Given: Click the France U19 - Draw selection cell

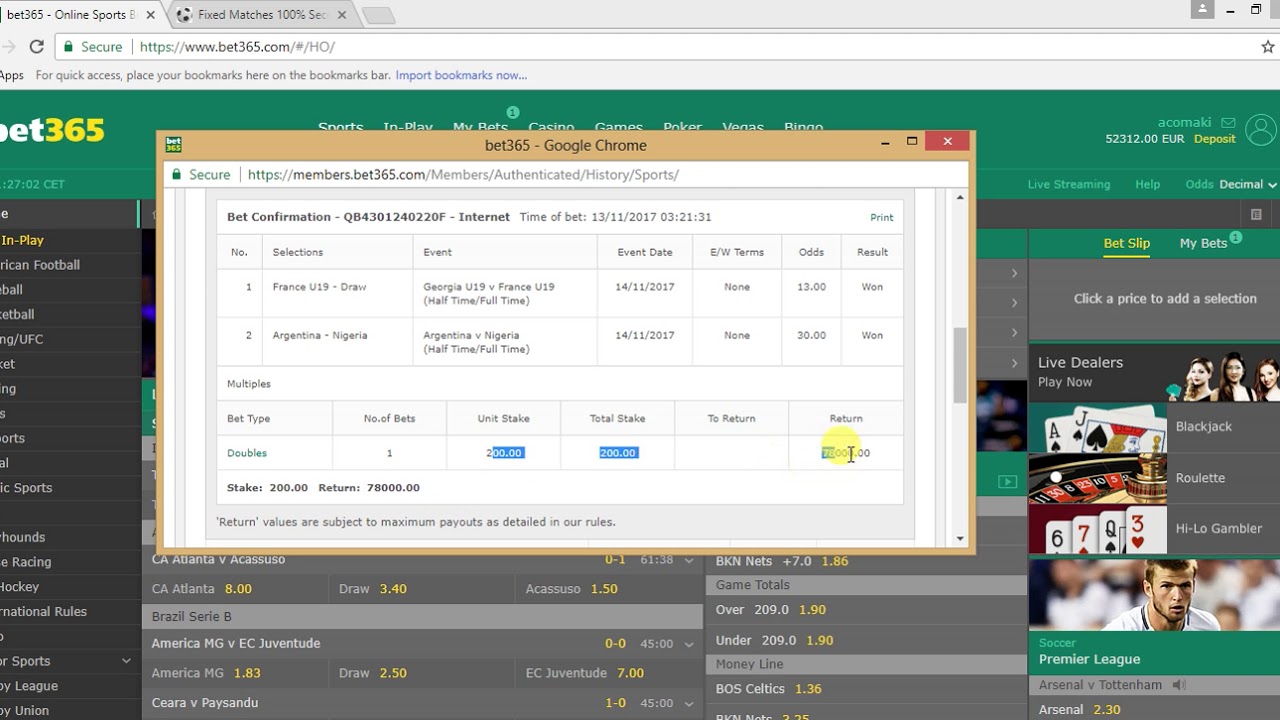Looking at the screenshot, I should [x=338, y=294].
